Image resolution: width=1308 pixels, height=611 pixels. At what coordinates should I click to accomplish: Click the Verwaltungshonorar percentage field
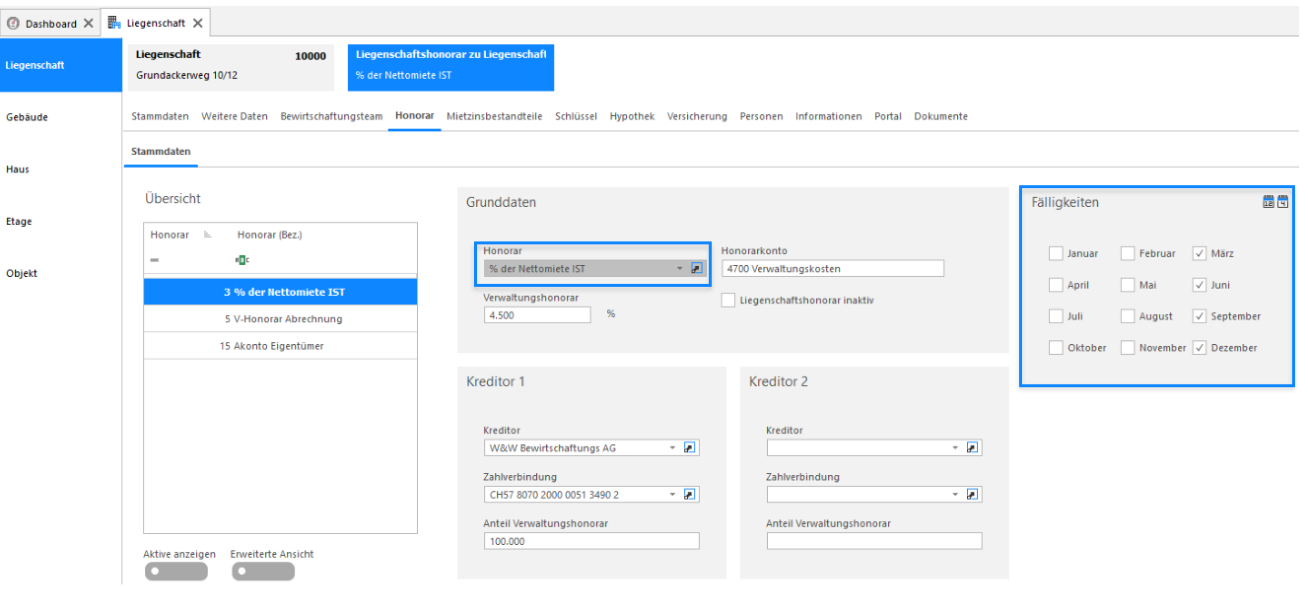537,315
